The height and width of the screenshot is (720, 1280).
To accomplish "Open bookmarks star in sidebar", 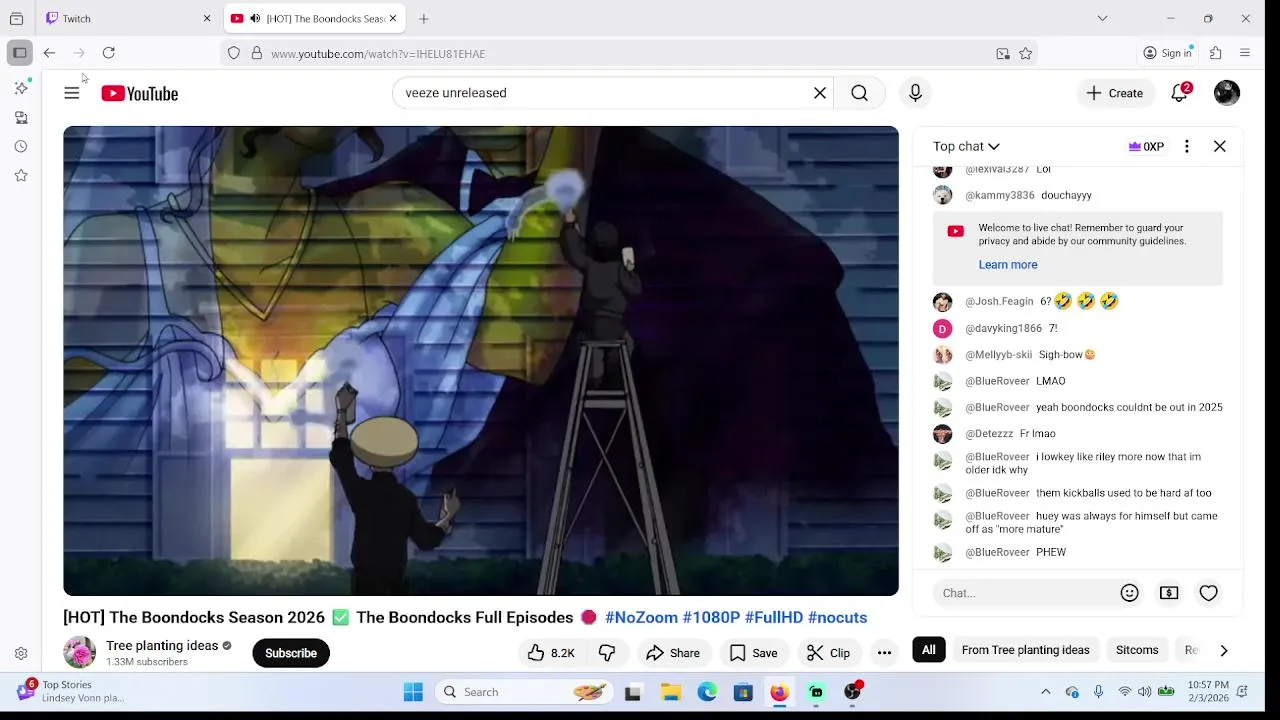I will coord(21,176).
